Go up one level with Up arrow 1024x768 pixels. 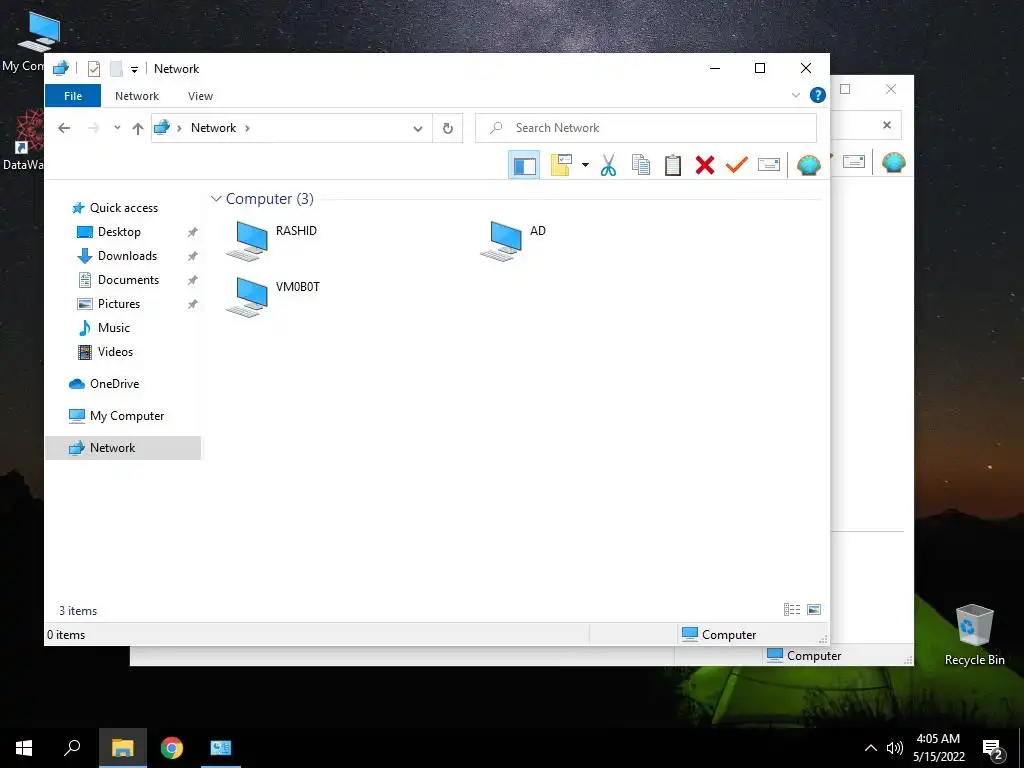137,129
